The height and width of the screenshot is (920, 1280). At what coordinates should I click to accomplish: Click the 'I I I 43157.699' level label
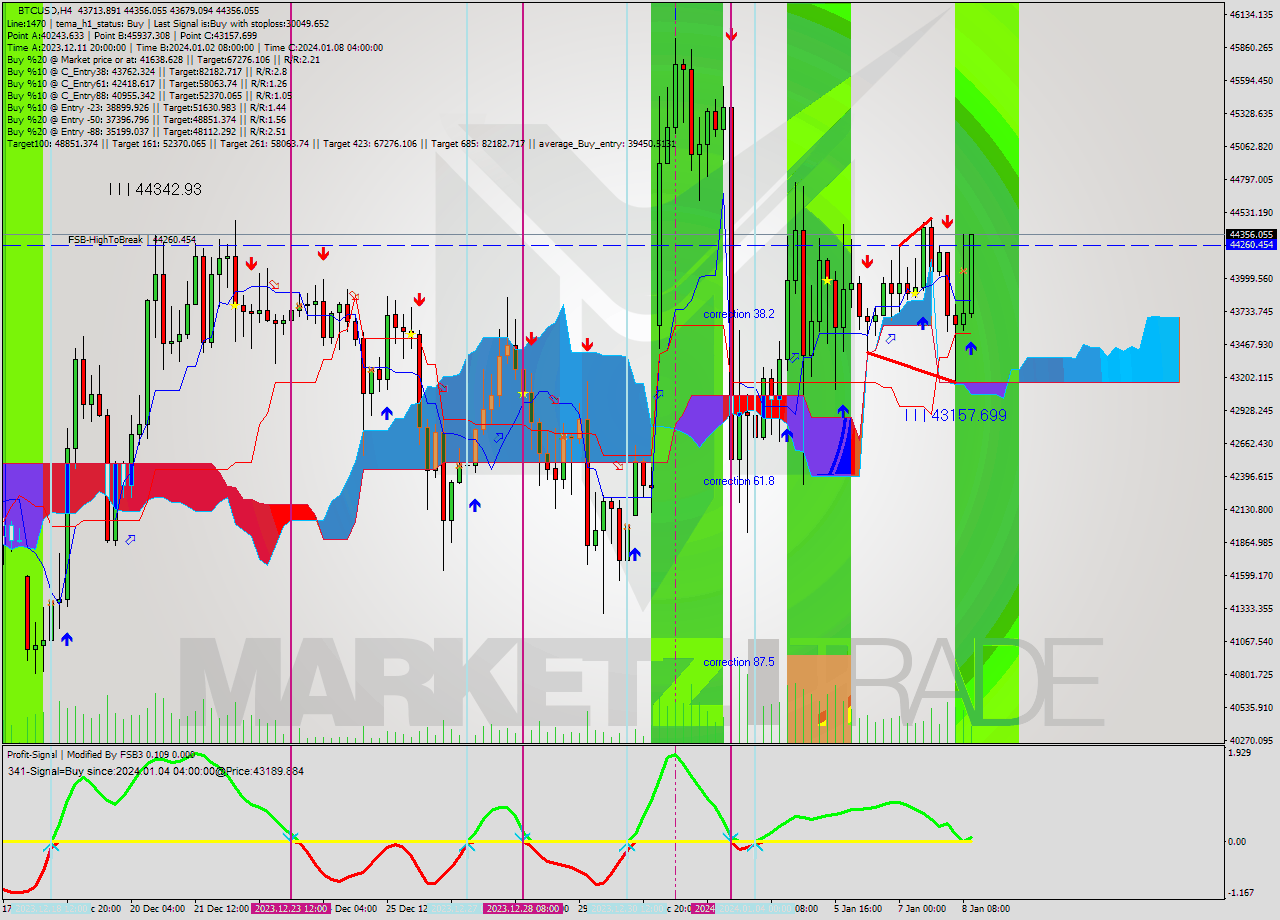(954, 414)
